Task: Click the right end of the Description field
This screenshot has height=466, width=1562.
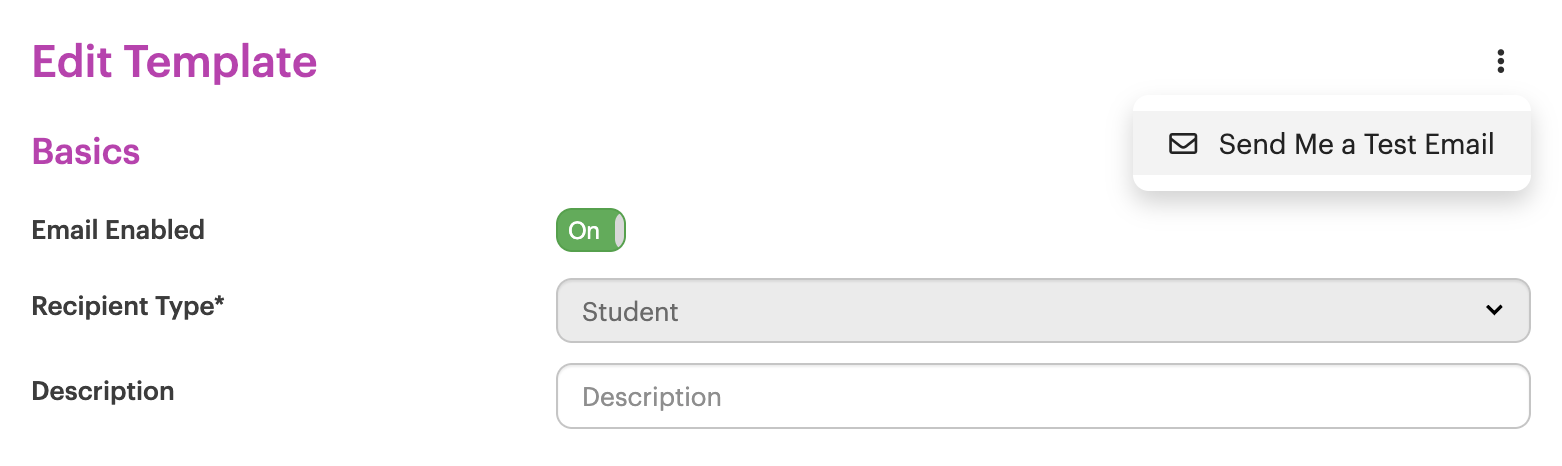Action: click(x=1500, y=396)
